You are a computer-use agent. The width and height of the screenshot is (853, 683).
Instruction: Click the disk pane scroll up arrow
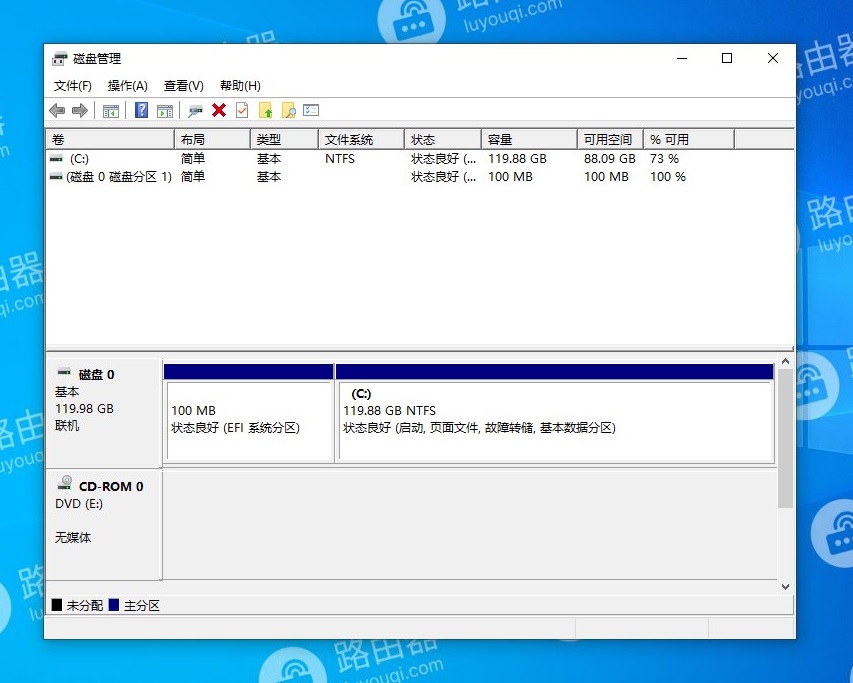[x=785, y=362]
